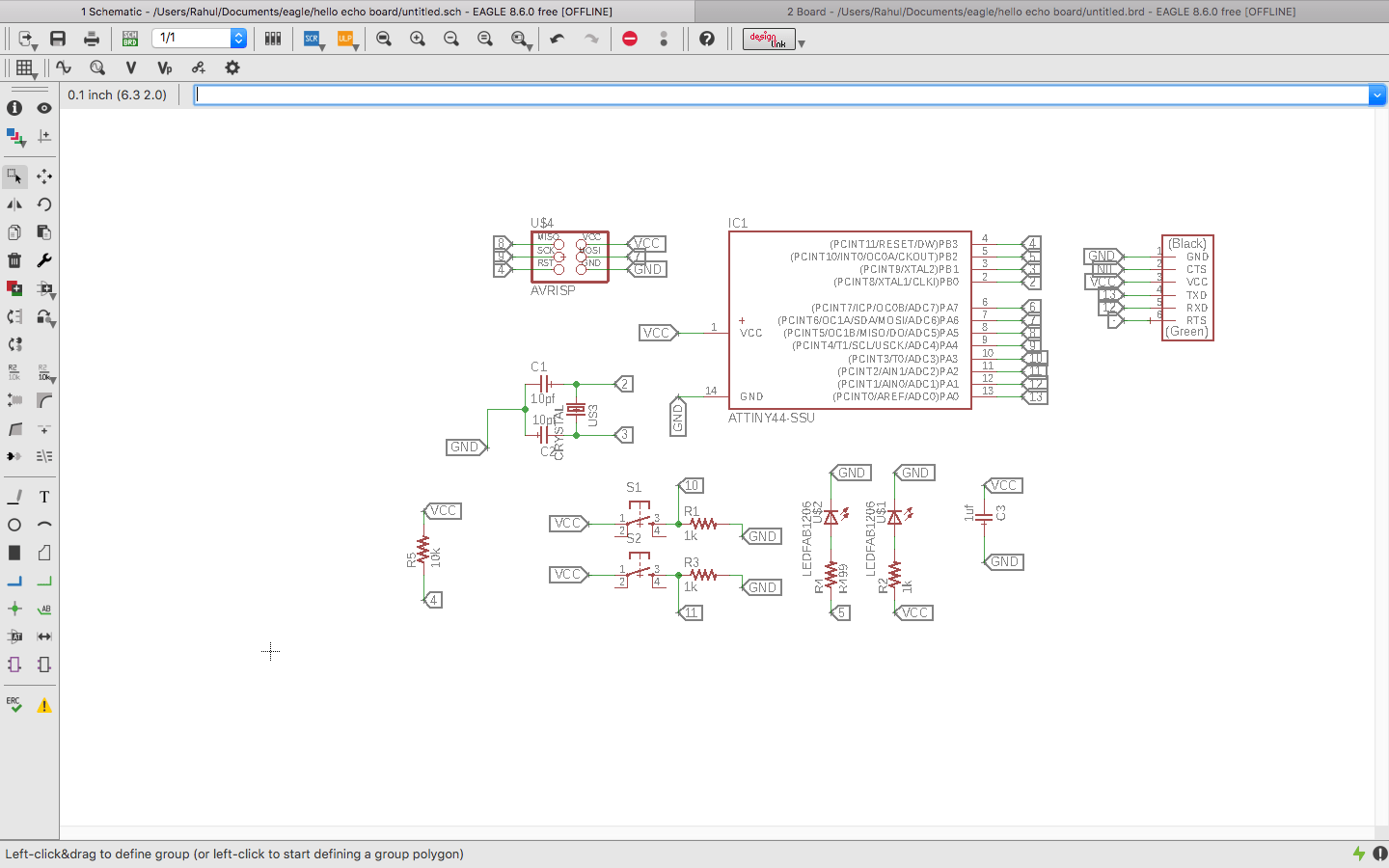
Task: Select the Name tool
Action: [14, 372]
